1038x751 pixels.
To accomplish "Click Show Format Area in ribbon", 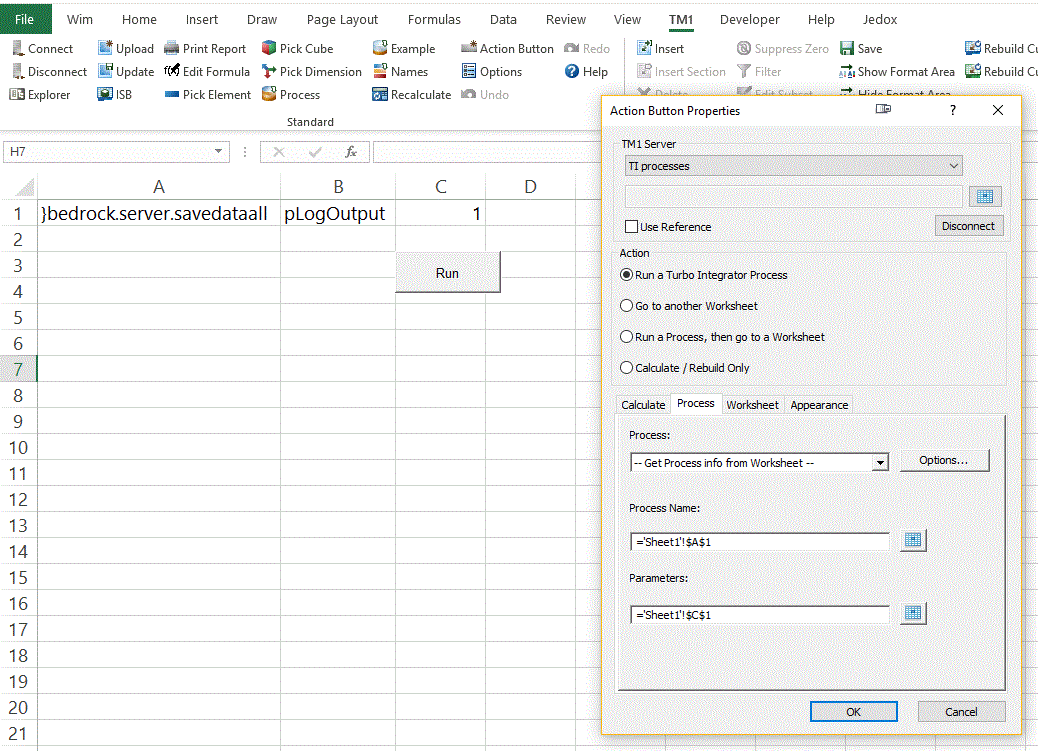I will click(897, 72).
